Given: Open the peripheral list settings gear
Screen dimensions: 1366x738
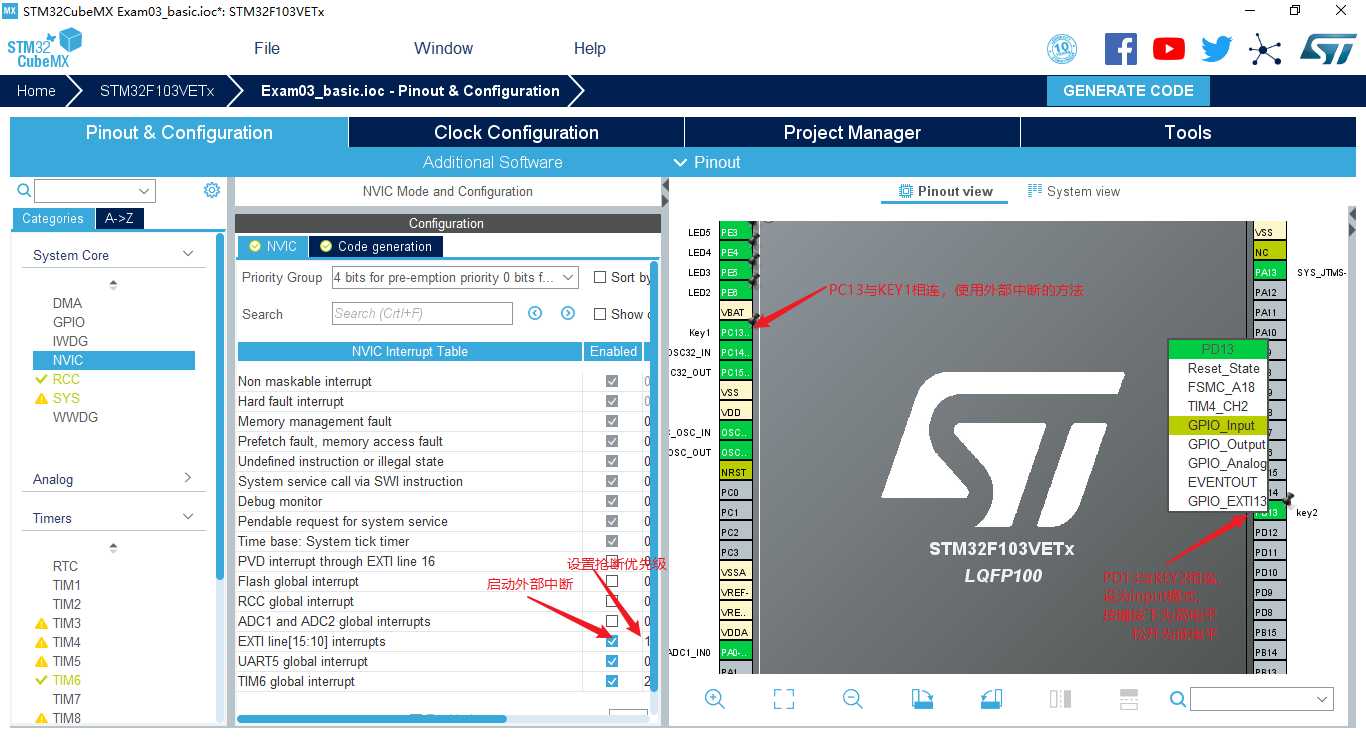Looking at the screenshot, I should [212, 190].
